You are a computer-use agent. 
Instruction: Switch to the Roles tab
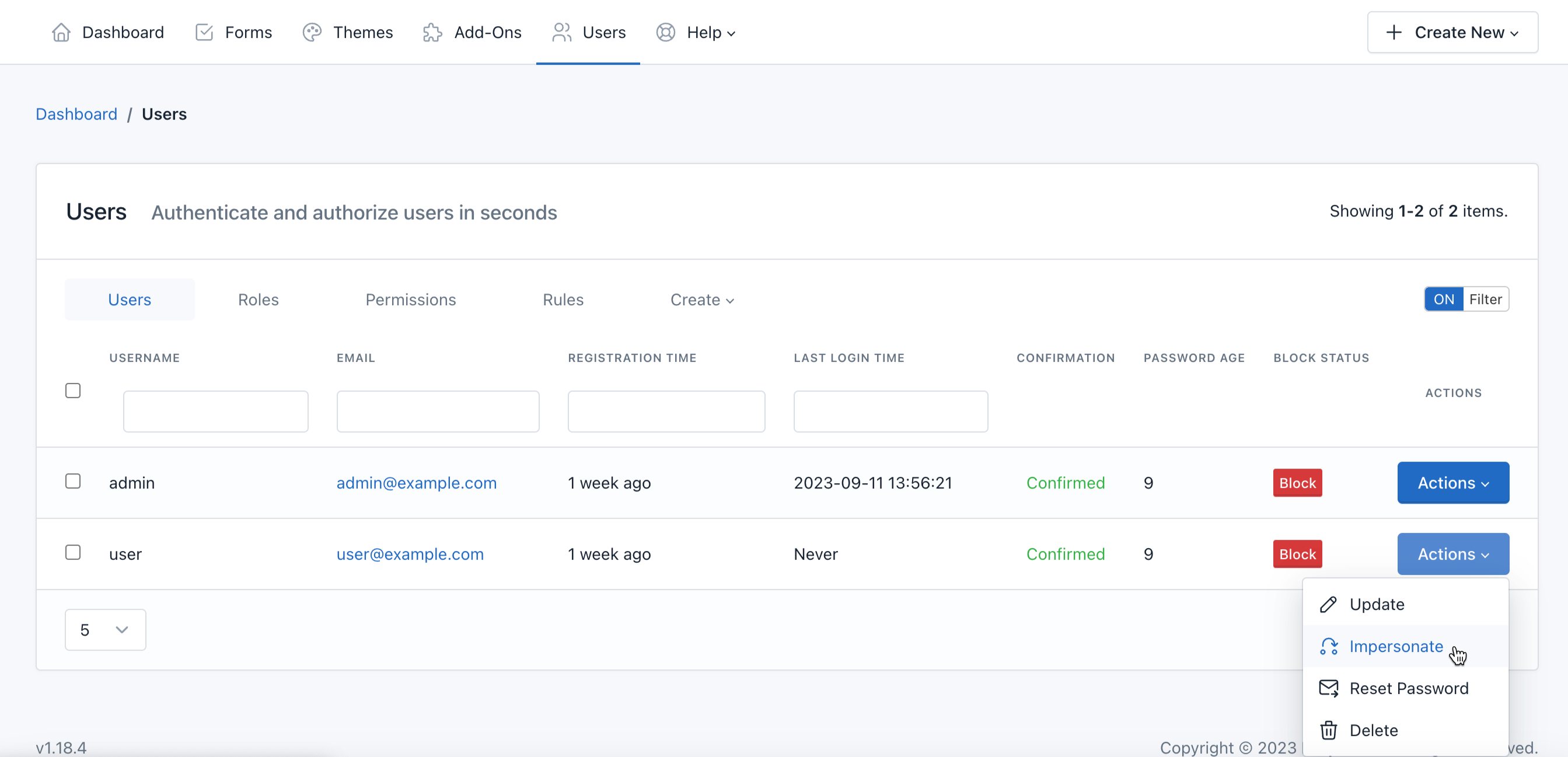(x=258, y=299)
